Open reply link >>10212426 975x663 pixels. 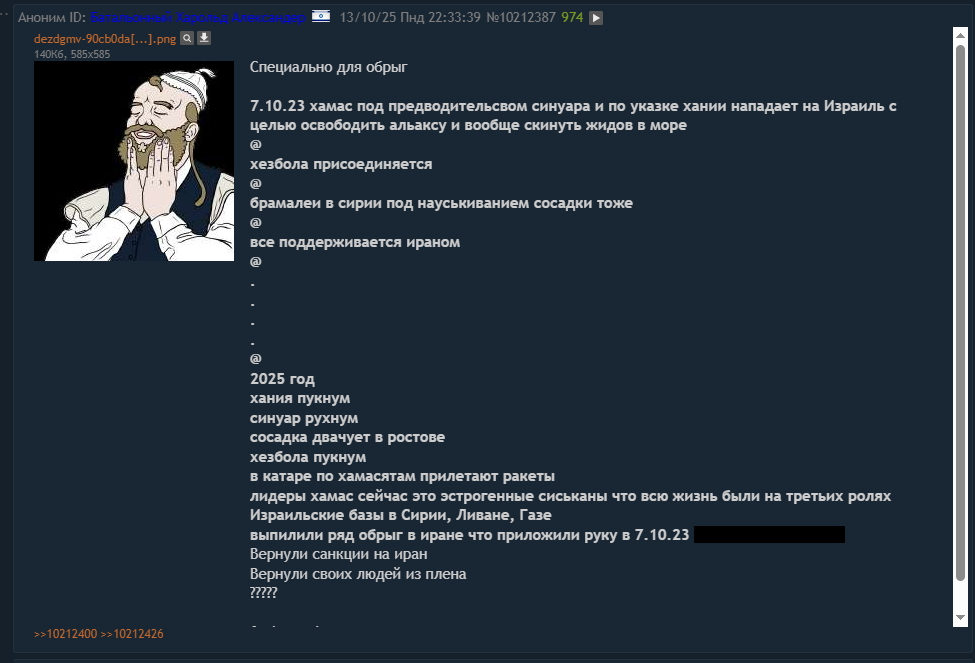(x=132, y=634)
